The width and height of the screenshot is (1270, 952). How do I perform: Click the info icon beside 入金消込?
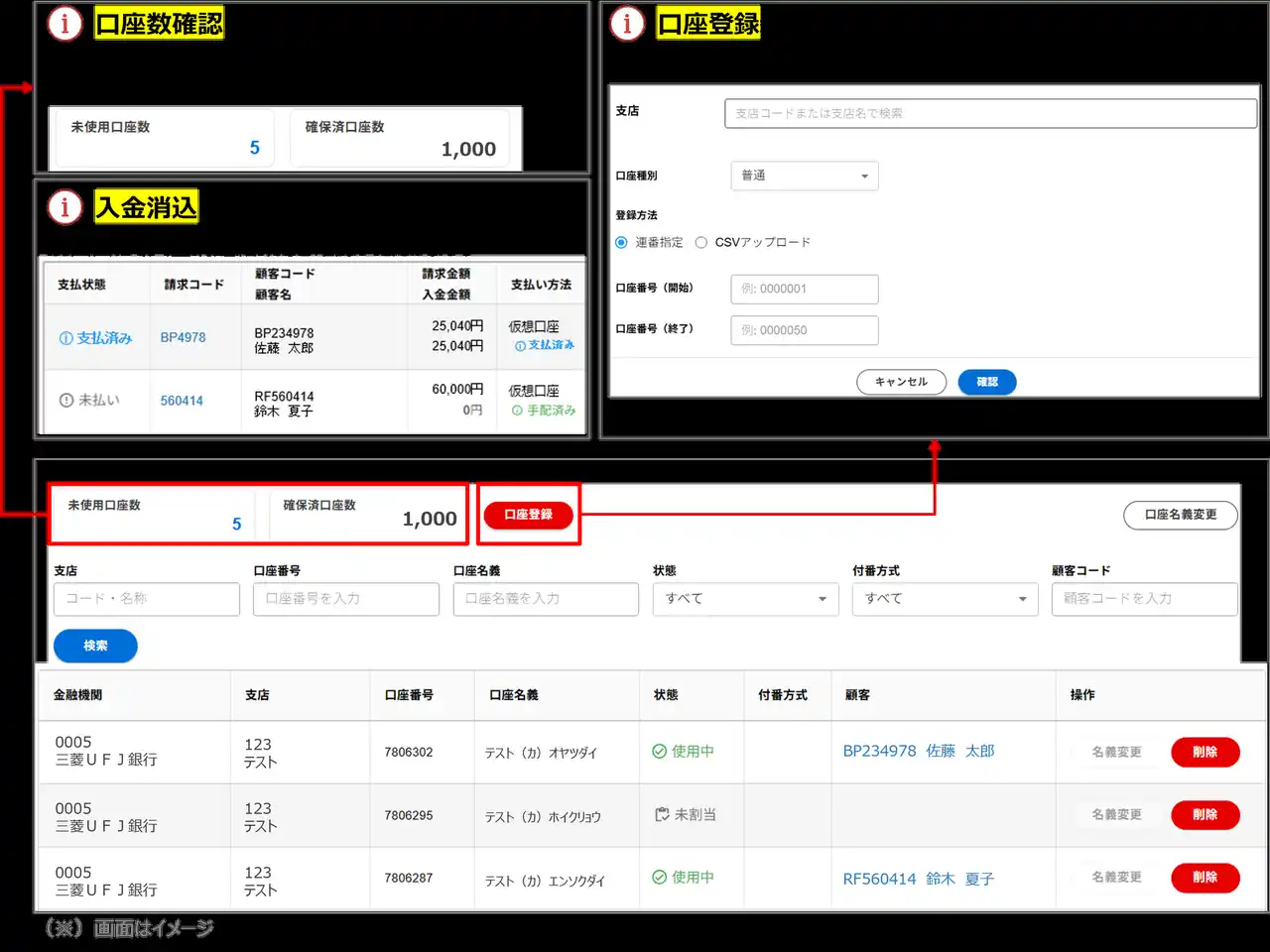pyautogui.click(x=65, y=207)
